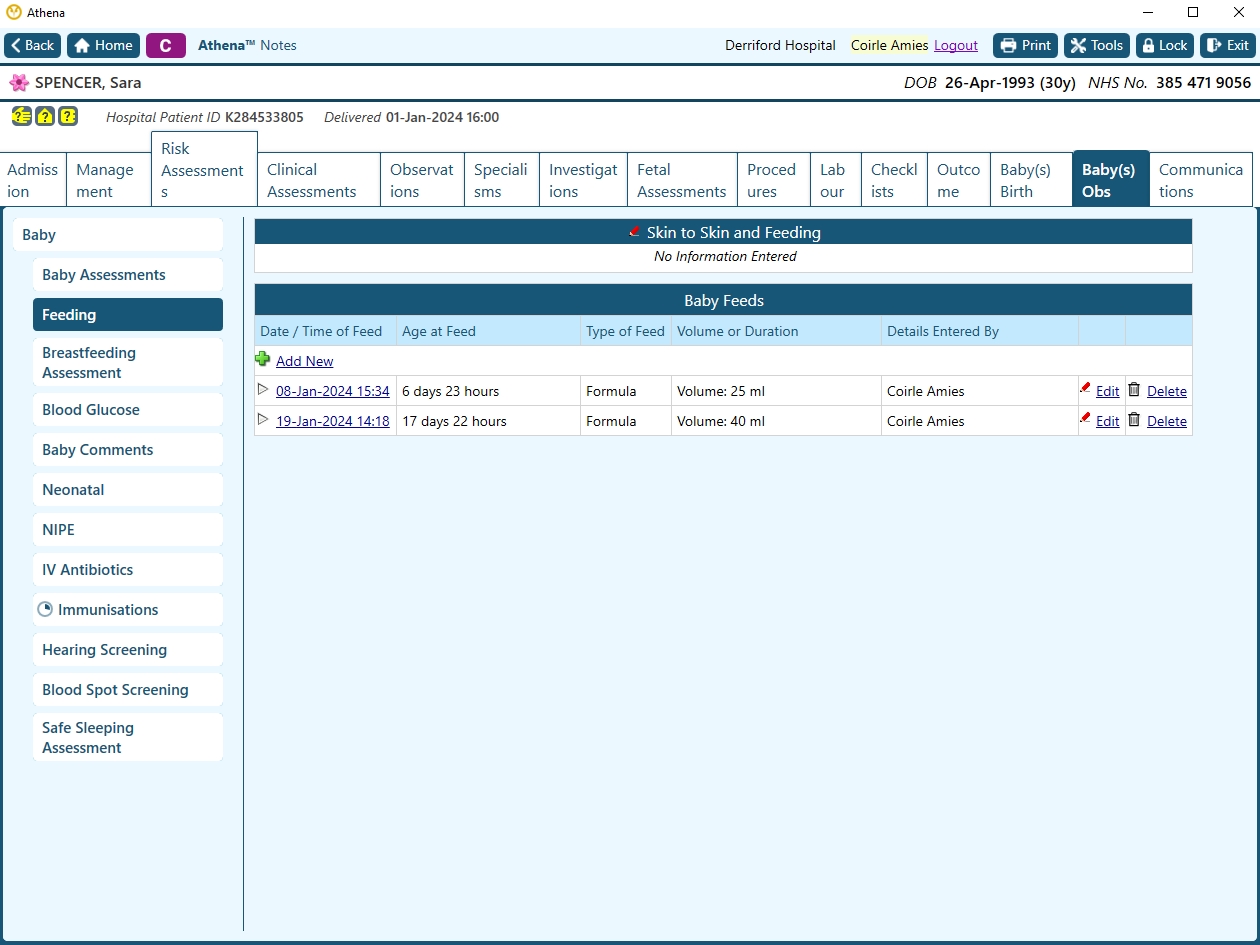Open Baby Comments in the sidebar
Viewport: 1260px width, 945px height.
[128, 450]
